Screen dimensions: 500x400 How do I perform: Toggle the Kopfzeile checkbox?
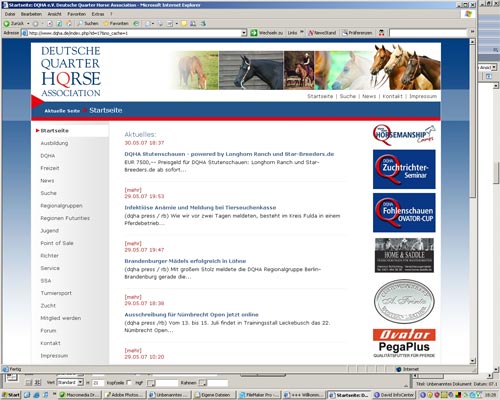pos(129,382)
